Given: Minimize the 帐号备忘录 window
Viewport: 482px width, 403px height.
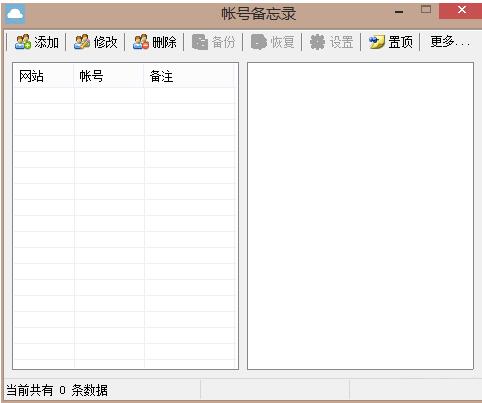Looking at the screenshot, I should pos(399,12).
